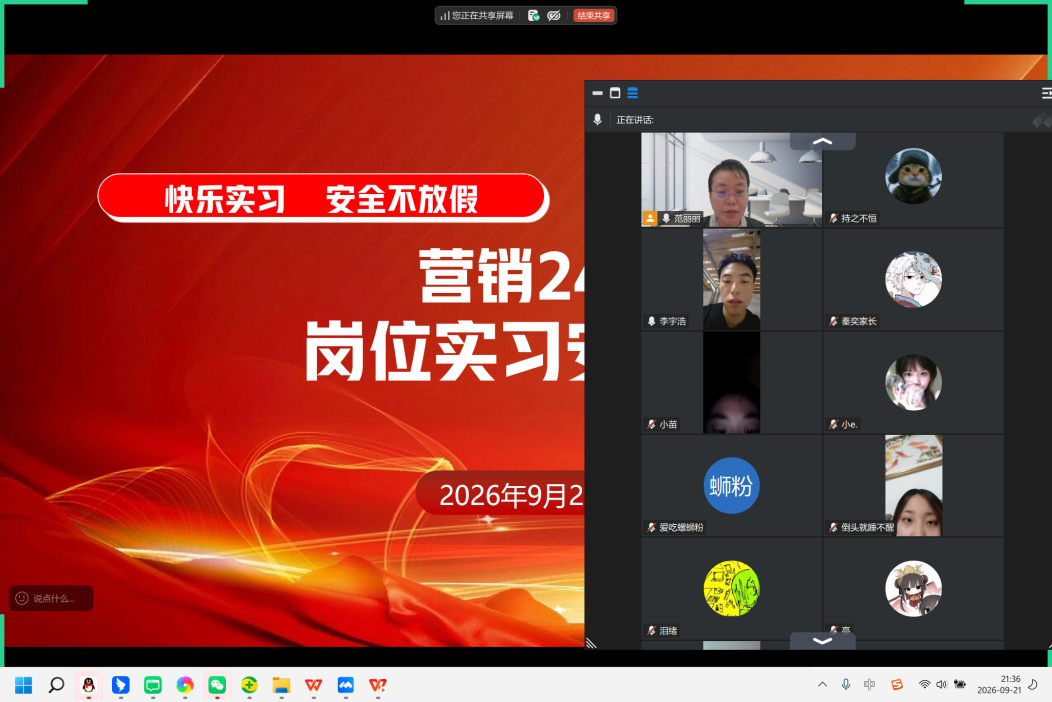The image size is (1052, 702).
Task: Open the WPS Office icon in taskbar
Action: pos(313,685)
